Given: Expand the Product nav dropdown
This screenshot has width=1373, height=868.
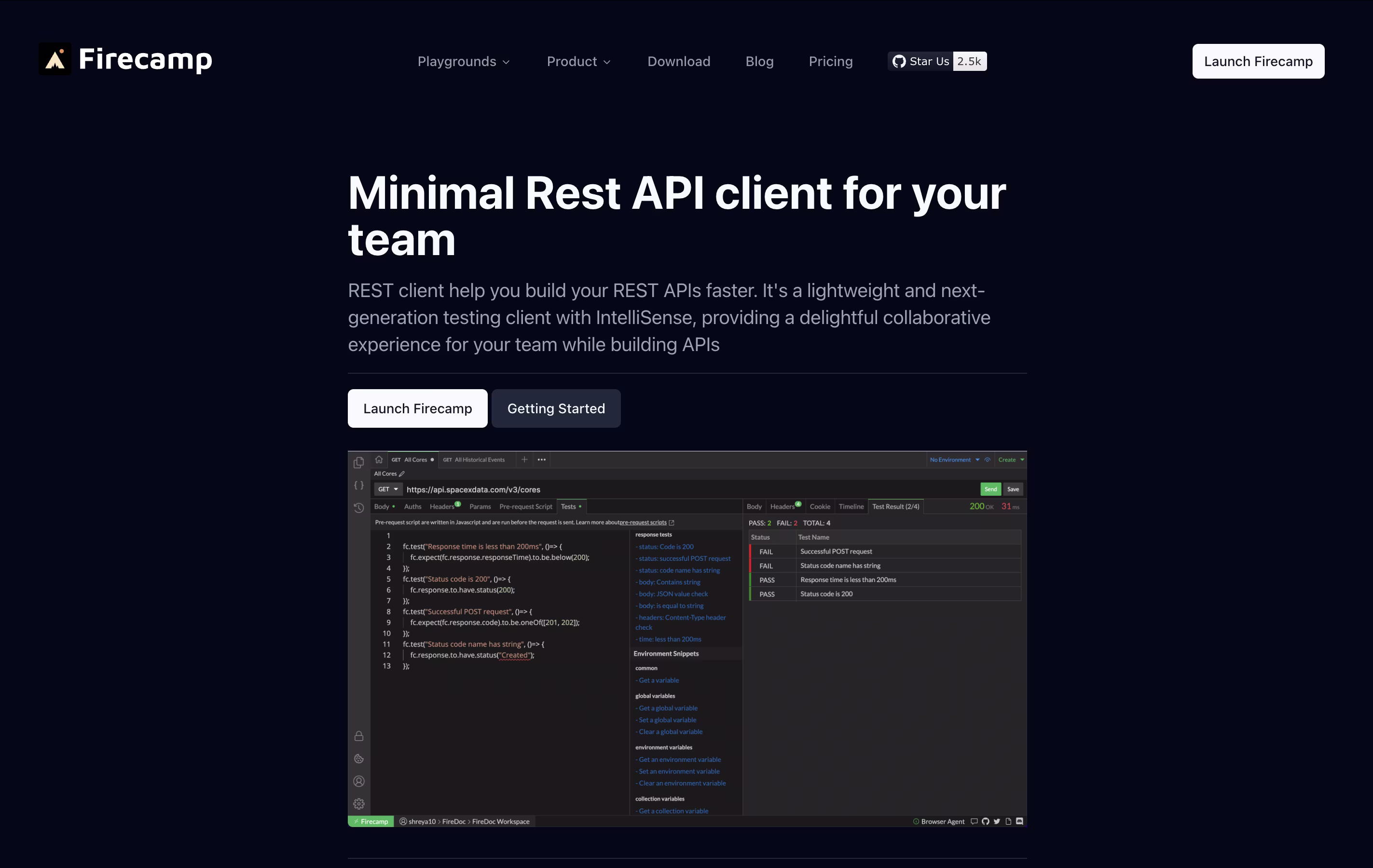Looking at the screenshot, I should (578, 62).
